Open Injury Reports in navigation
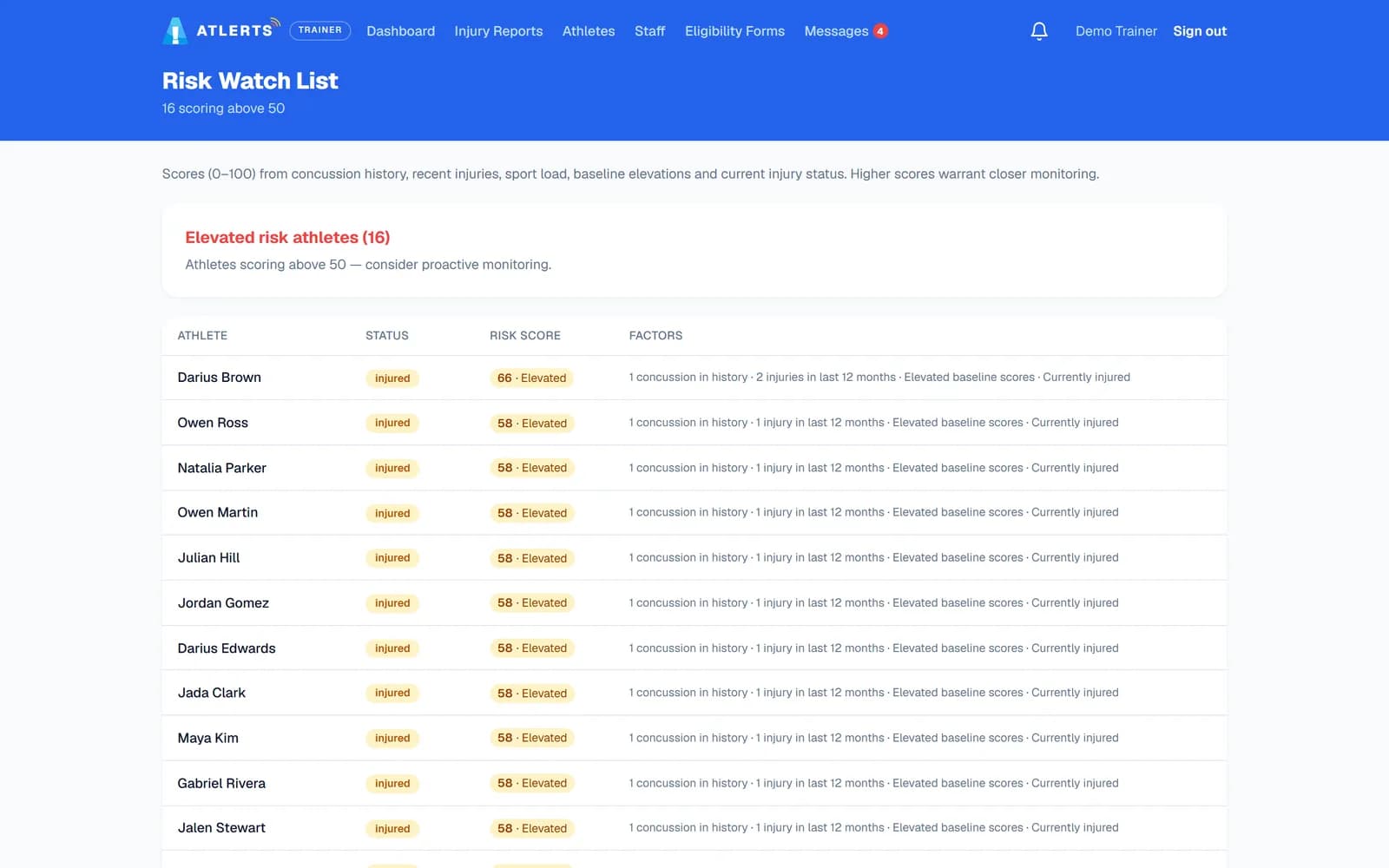Image resolution: width=1389 pixels, height=868 pixels. (498, 31)
